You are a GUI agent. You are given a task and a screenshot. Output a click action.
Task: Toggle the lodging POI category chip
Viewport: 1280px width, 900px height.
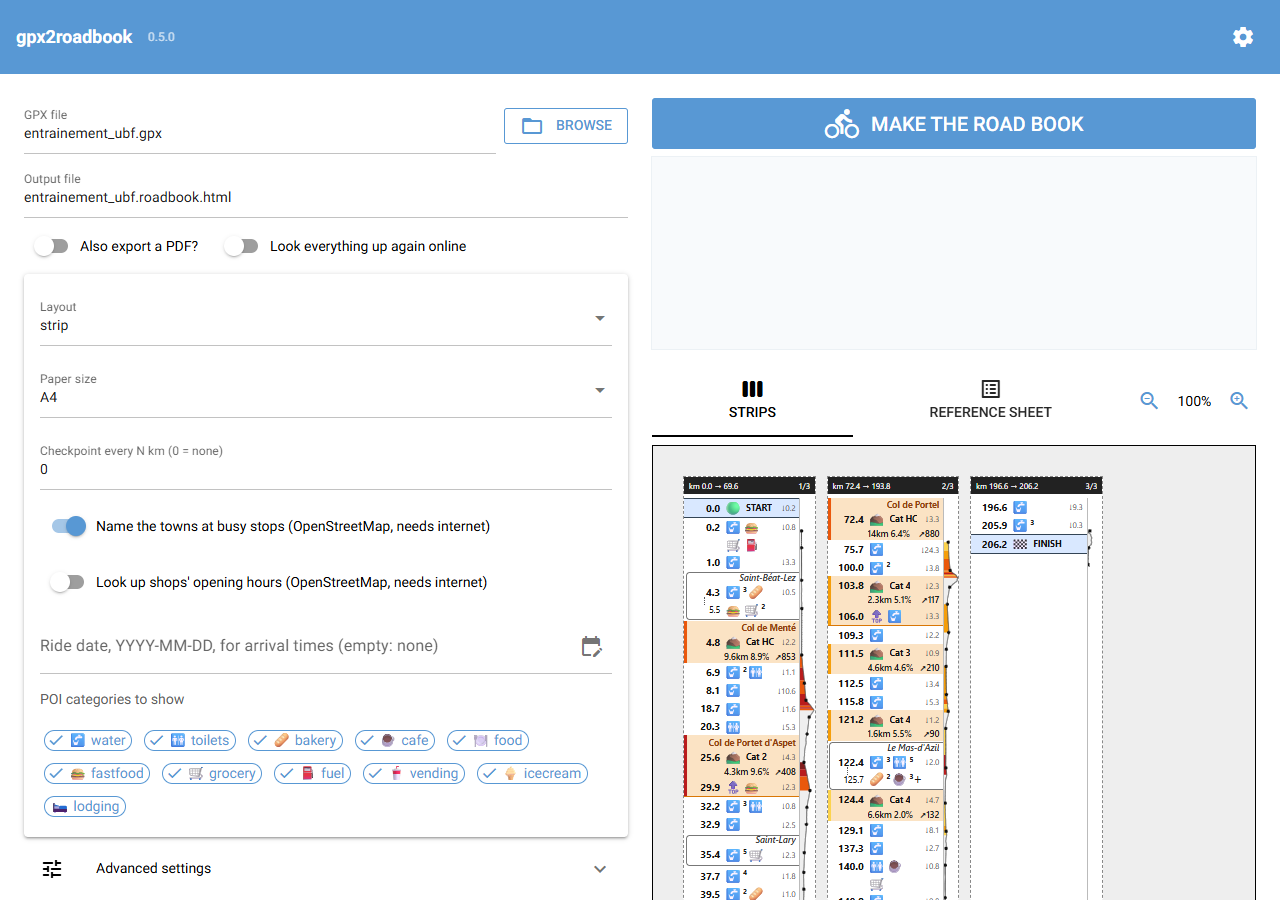coord(86,807)
